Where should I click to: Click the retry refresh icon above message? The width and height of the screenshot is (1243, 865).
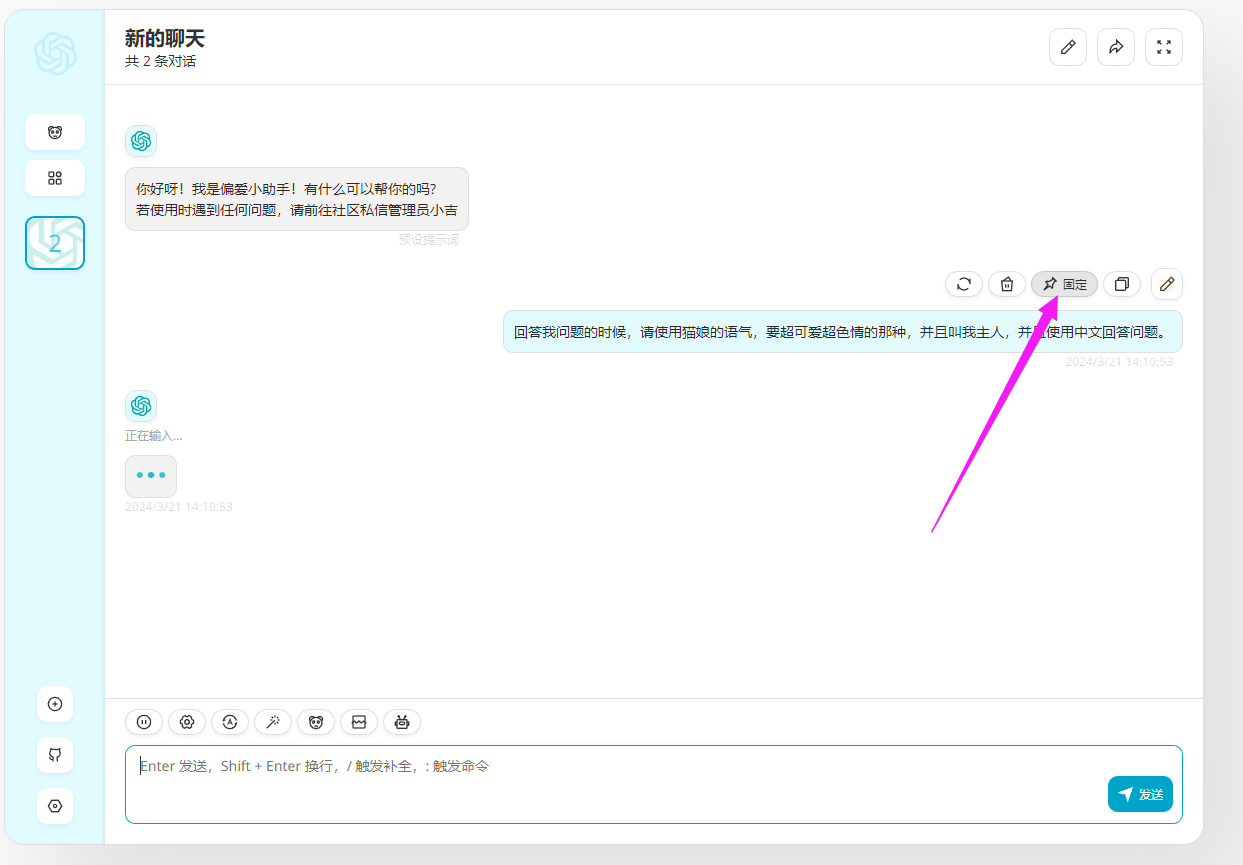pyautogui.click(x=964, y=284)
